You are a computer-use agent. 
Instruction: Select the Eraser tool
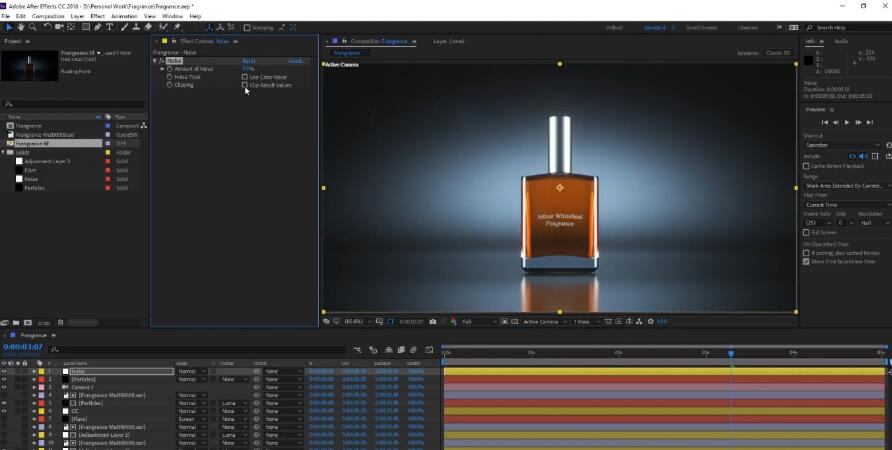[148, 27]
